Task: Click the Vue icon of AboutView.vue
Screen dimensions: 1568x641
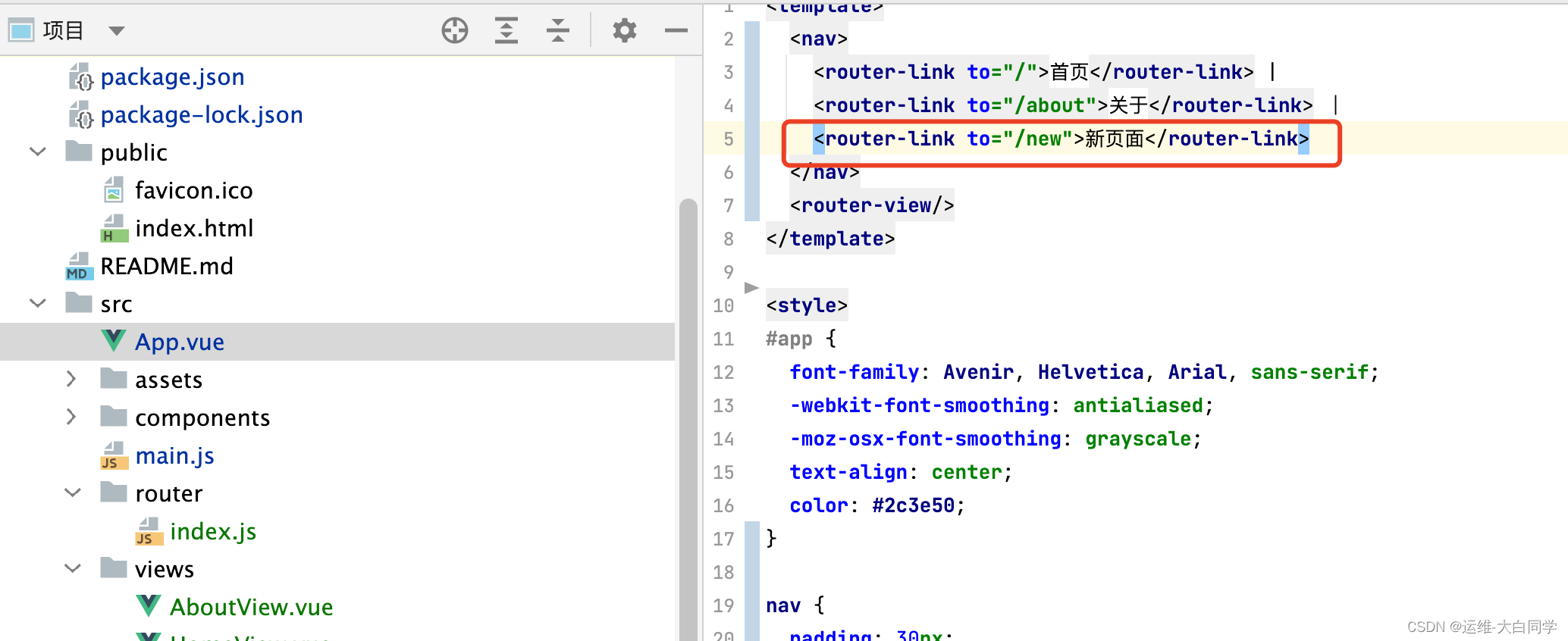Action: [x=149, y=605]
